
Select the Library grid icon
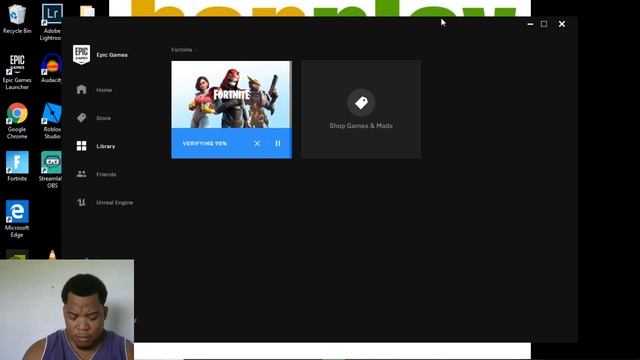[x=81, y=146]
